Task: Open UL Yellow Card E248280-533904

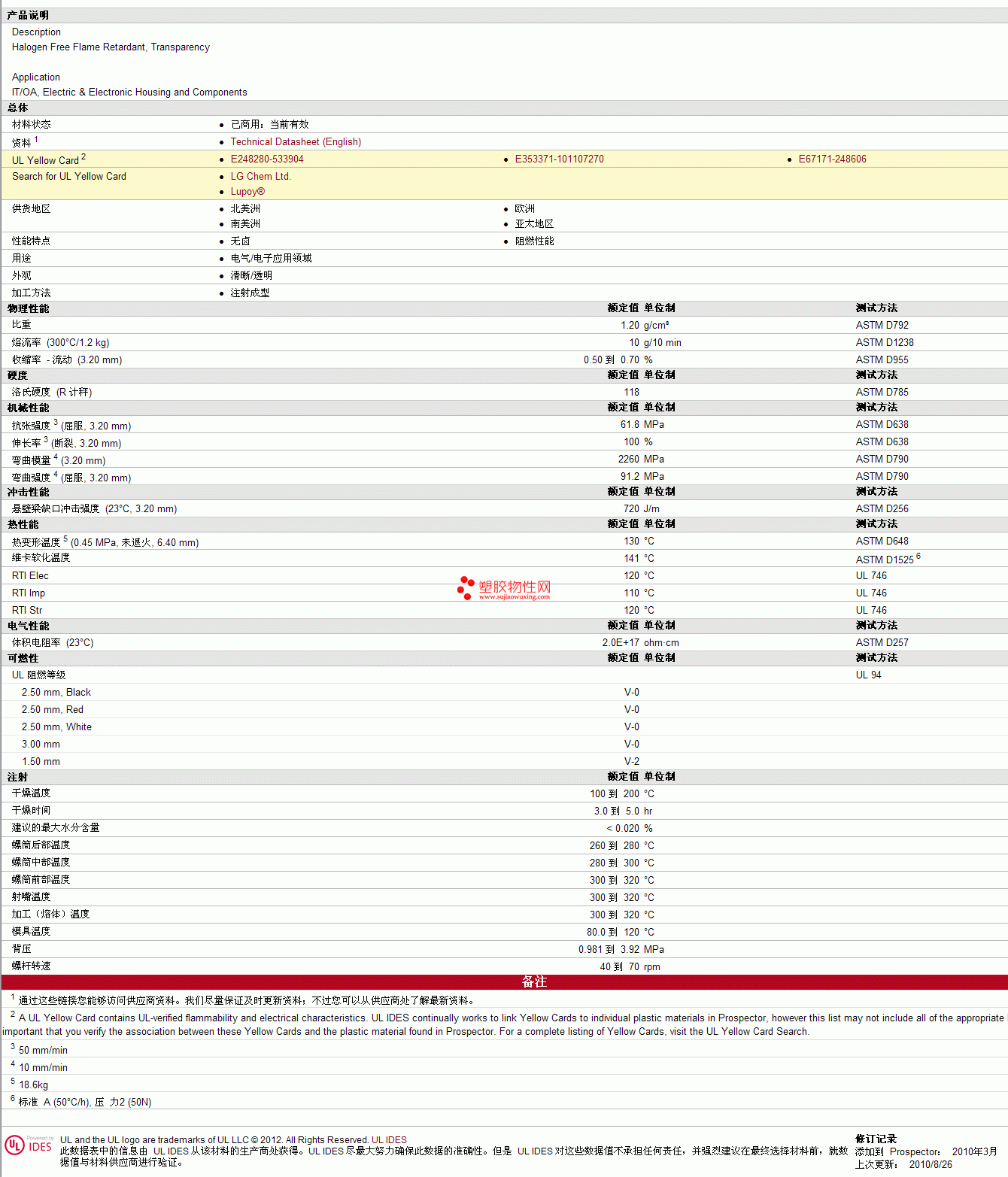Action: pyautogui.click(x=267, y=159)
